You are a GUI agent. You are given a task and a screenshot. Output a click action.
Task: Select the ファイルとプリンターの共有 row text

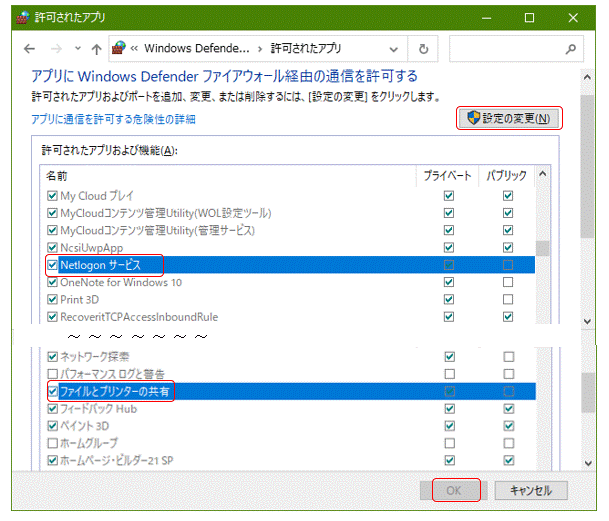coord(115,391)
